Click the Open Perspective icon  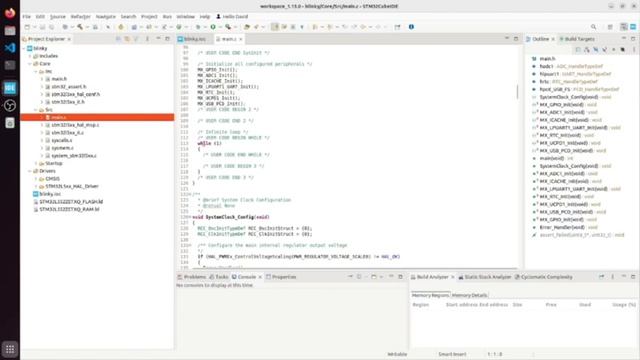pyautogui.click(x=610, y=27)
